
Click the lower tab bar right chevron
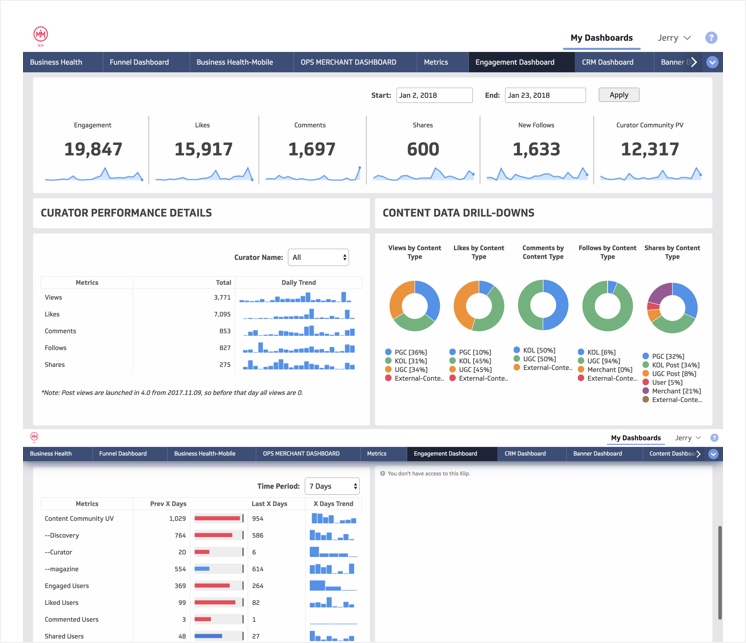click(x=698, y=454)
